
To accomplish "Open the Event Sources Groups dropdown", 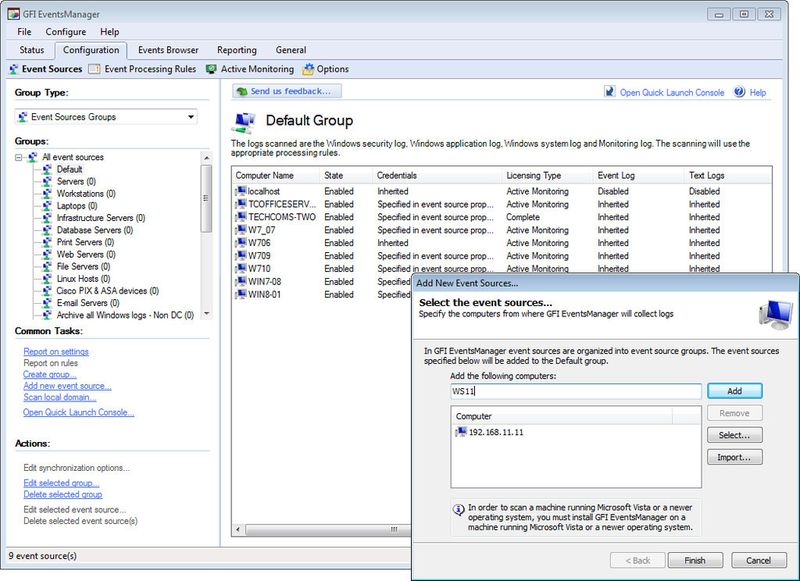I will 106,117.
